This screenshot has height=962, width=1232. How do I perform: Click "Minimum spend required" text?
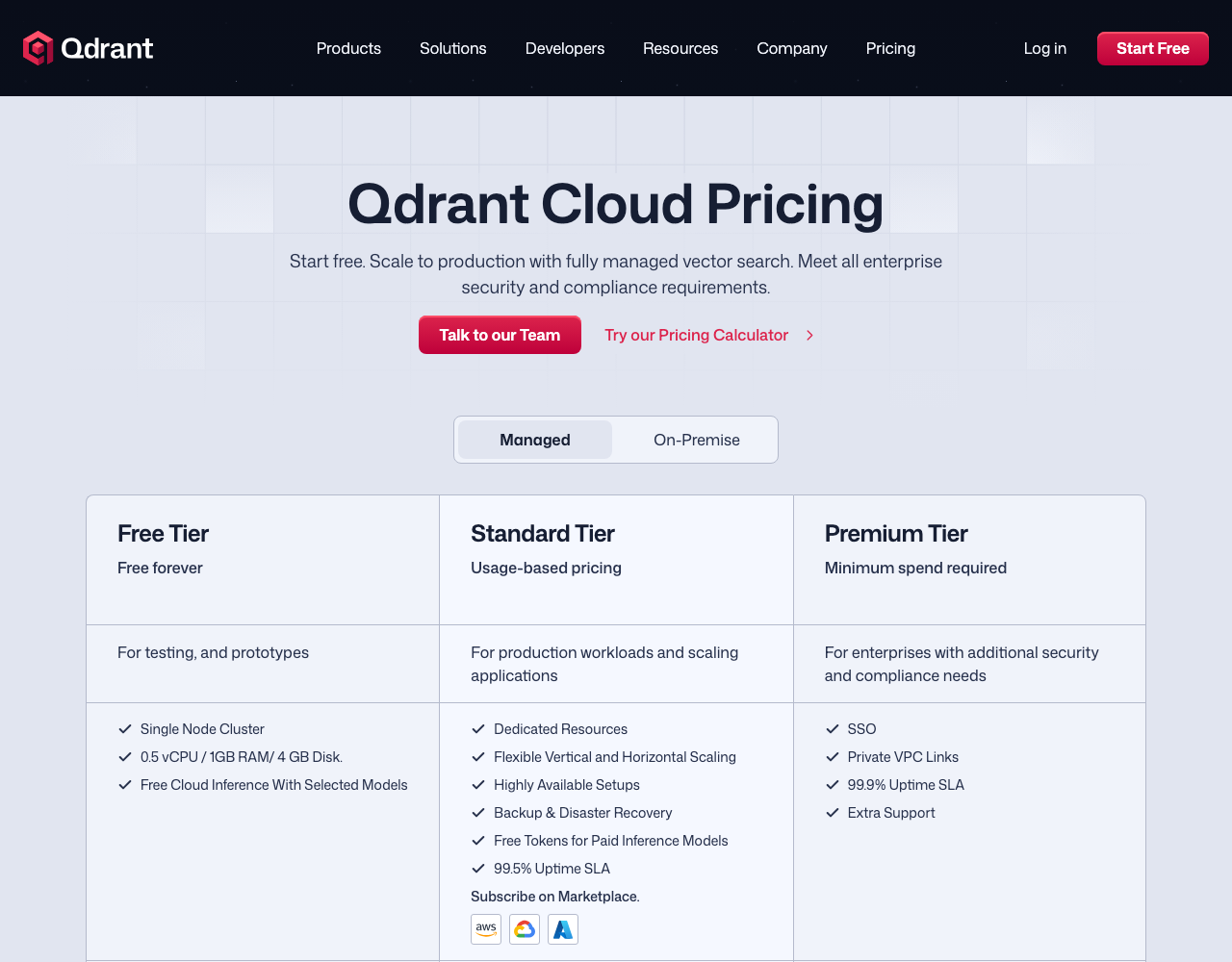coord(915,568)
